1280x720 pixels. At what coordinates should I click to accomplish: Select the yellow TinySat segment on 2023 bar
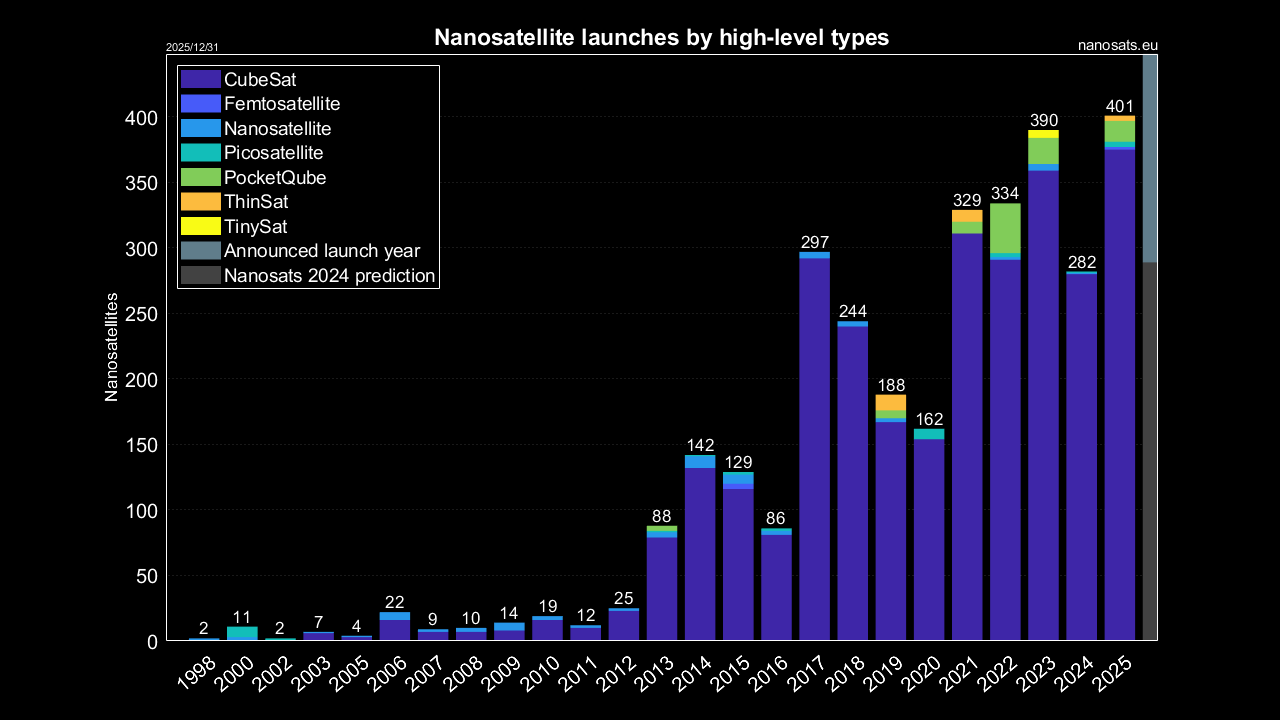1043,134
